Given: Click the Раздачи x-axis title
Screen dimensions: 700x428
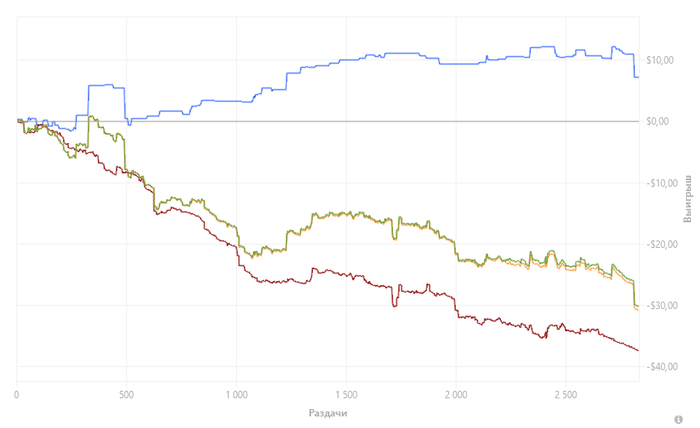Looking at the screenshot, I should (x=326, y=412).
